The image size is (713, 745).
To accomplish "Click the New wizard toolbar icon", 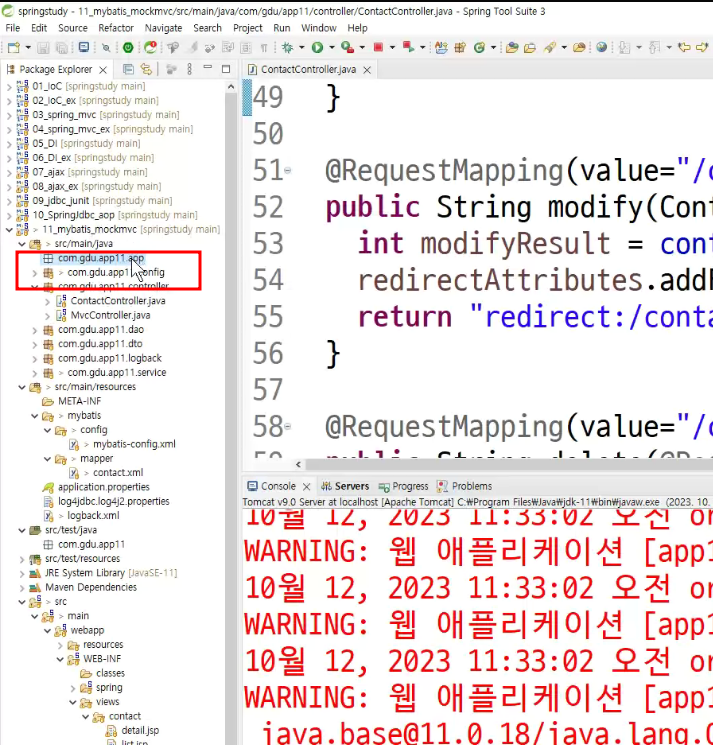I will pyautogui.click(x=14, y=48).
